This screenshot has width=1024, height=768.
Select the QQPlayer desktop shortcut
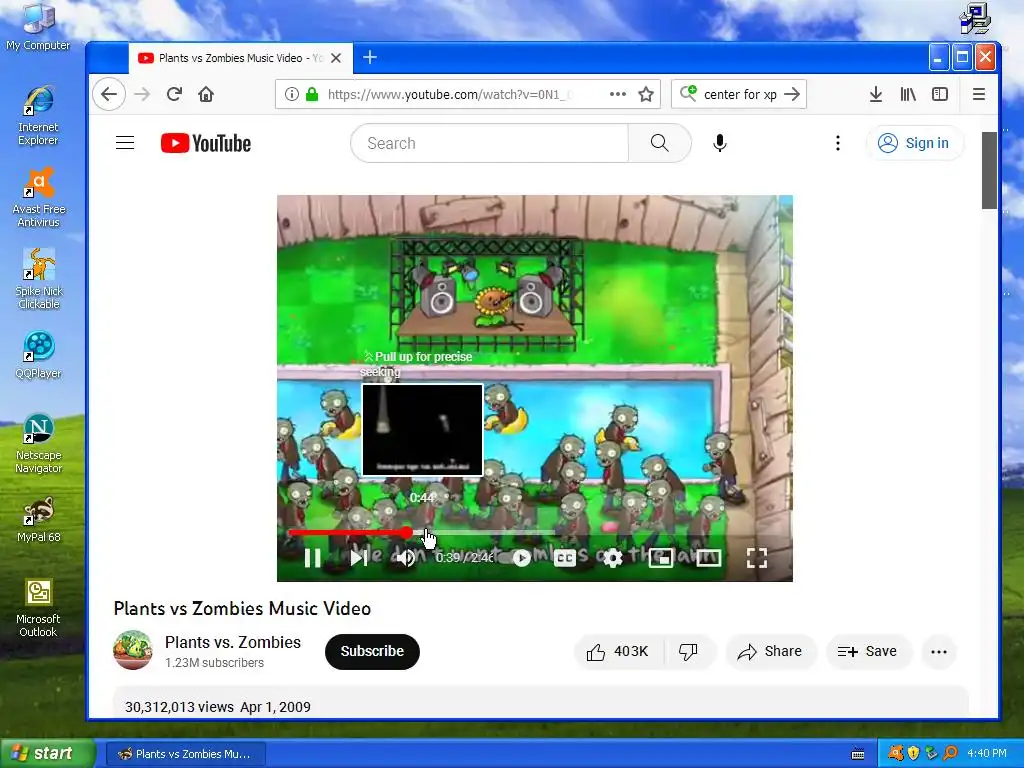tap(39, 355)
